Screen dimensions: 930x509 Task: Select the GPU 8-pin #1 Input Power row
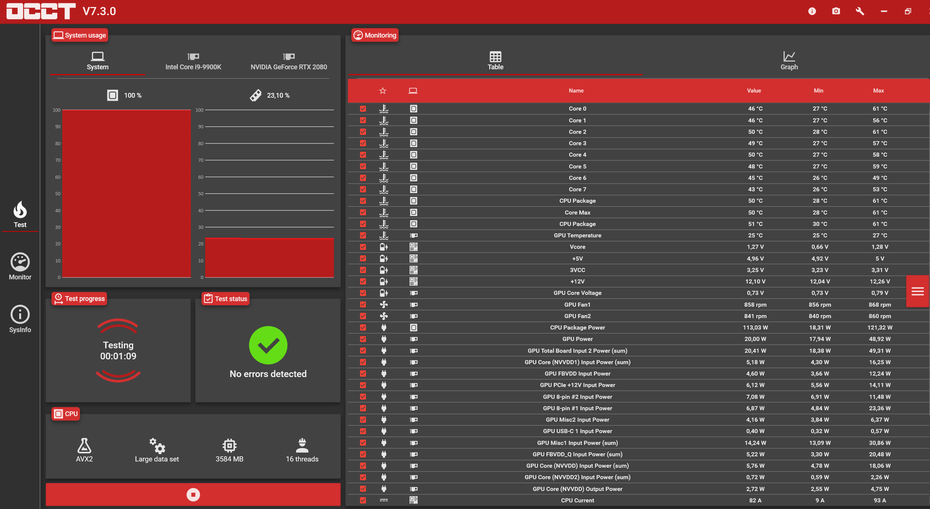pos(638,408)
